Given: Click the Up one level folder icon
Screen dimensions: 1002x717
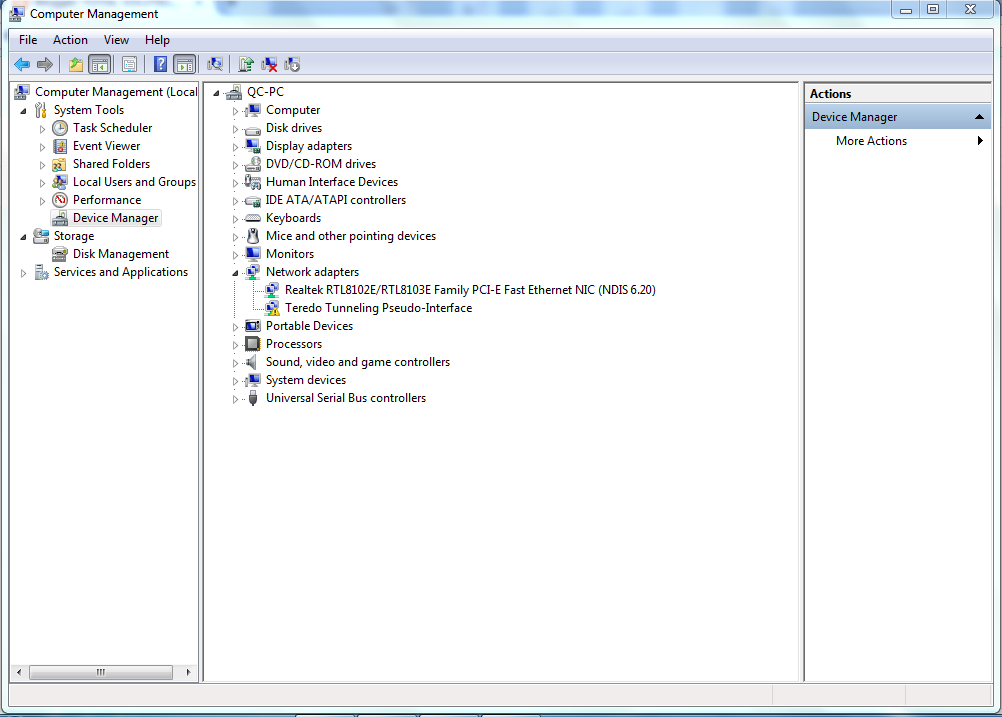Looking at the screenshot, I should coord(75,64).
